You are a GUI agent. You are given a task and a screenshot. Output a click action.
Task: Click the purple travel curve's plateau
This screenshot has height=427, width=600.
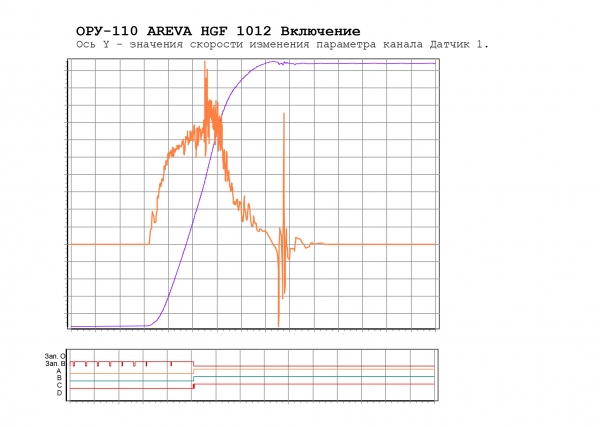[x=364, y=63]
